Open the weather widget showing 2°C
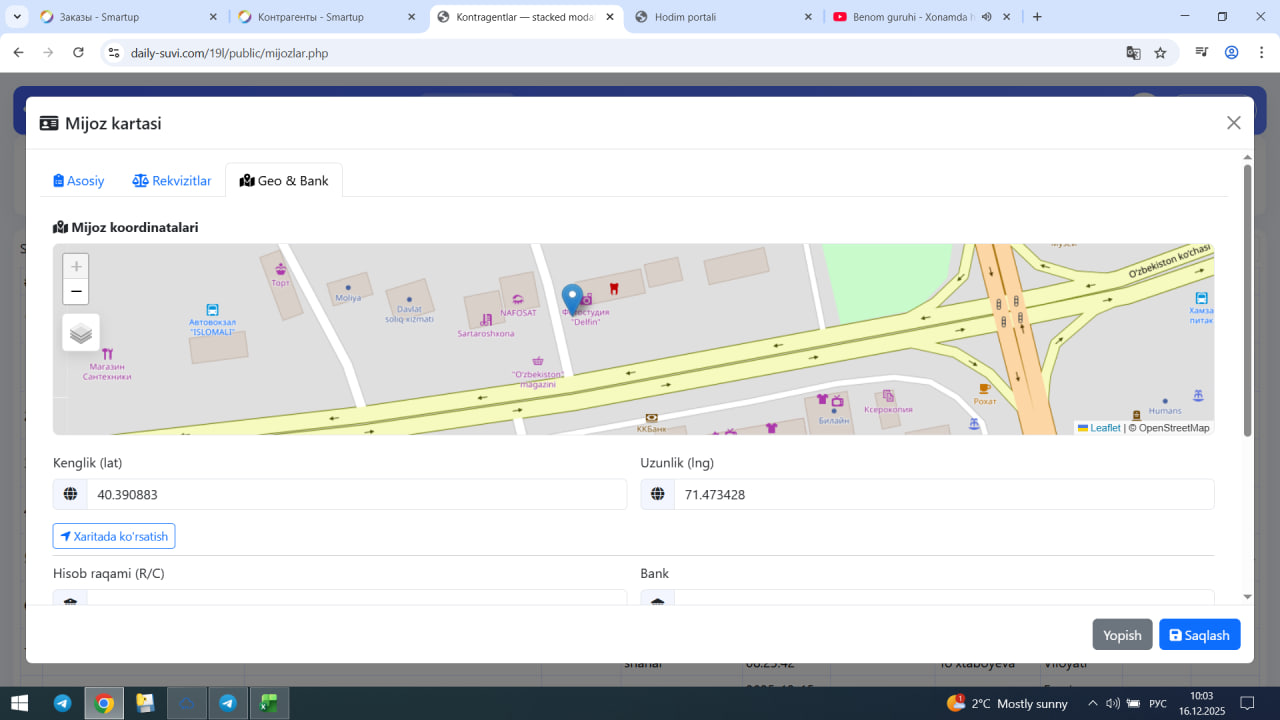 coord(1007,703)
